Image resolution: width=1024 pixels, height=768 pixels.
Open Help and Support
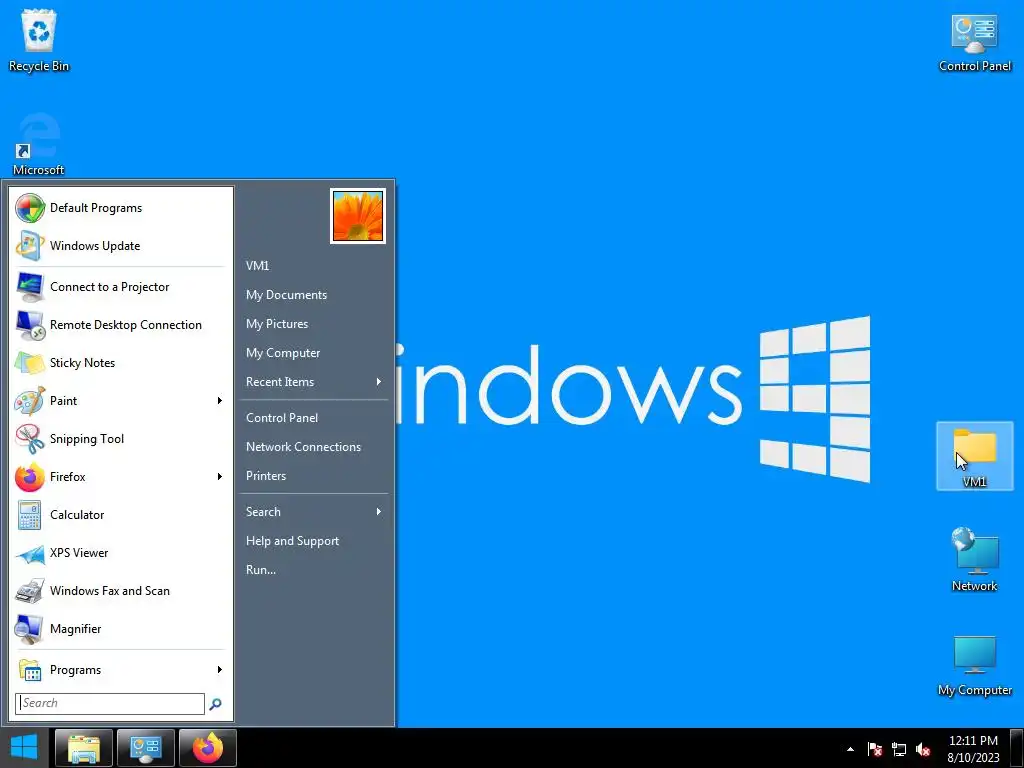(x=292, y=541)
